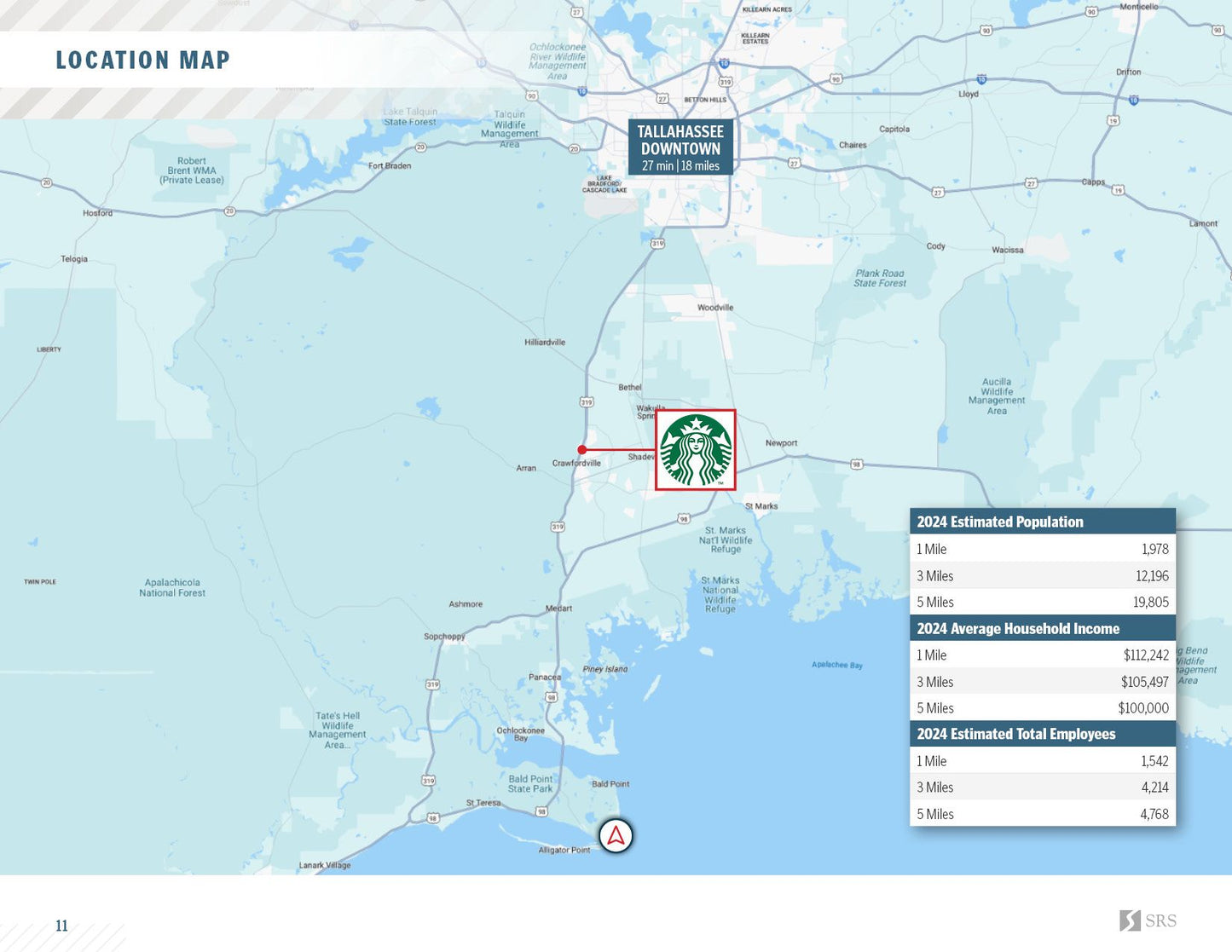Screen dimensions: 1232x952
Task: Click the Bethel map label
Action: point(630,388)
